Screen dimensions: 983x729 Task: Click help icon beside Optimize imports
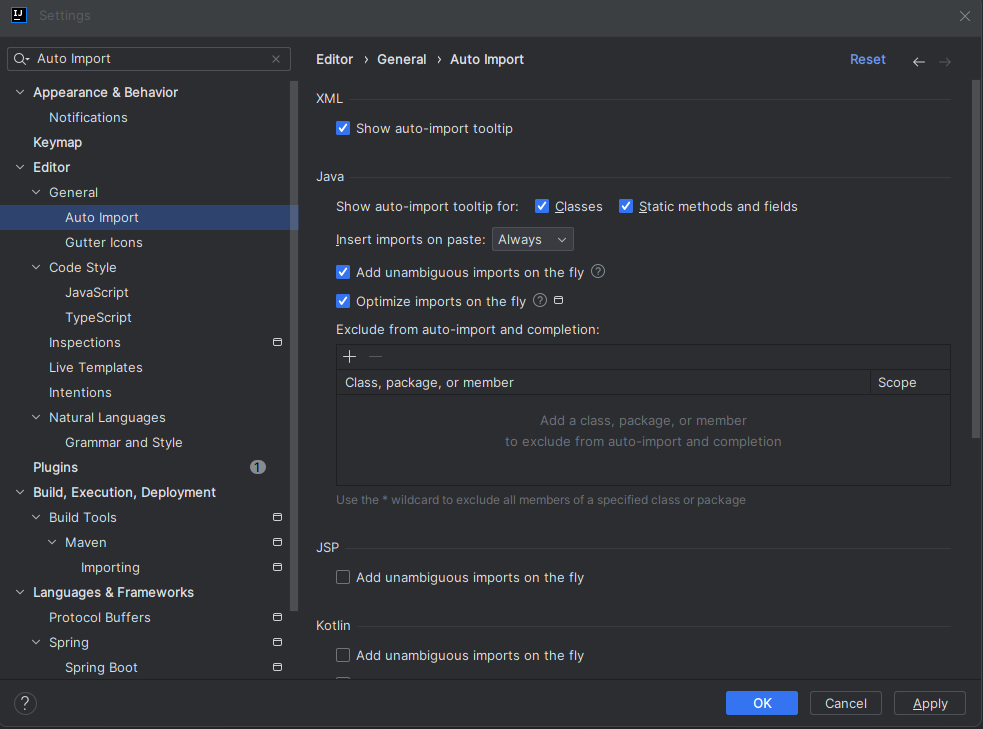(x=540, y=300)
